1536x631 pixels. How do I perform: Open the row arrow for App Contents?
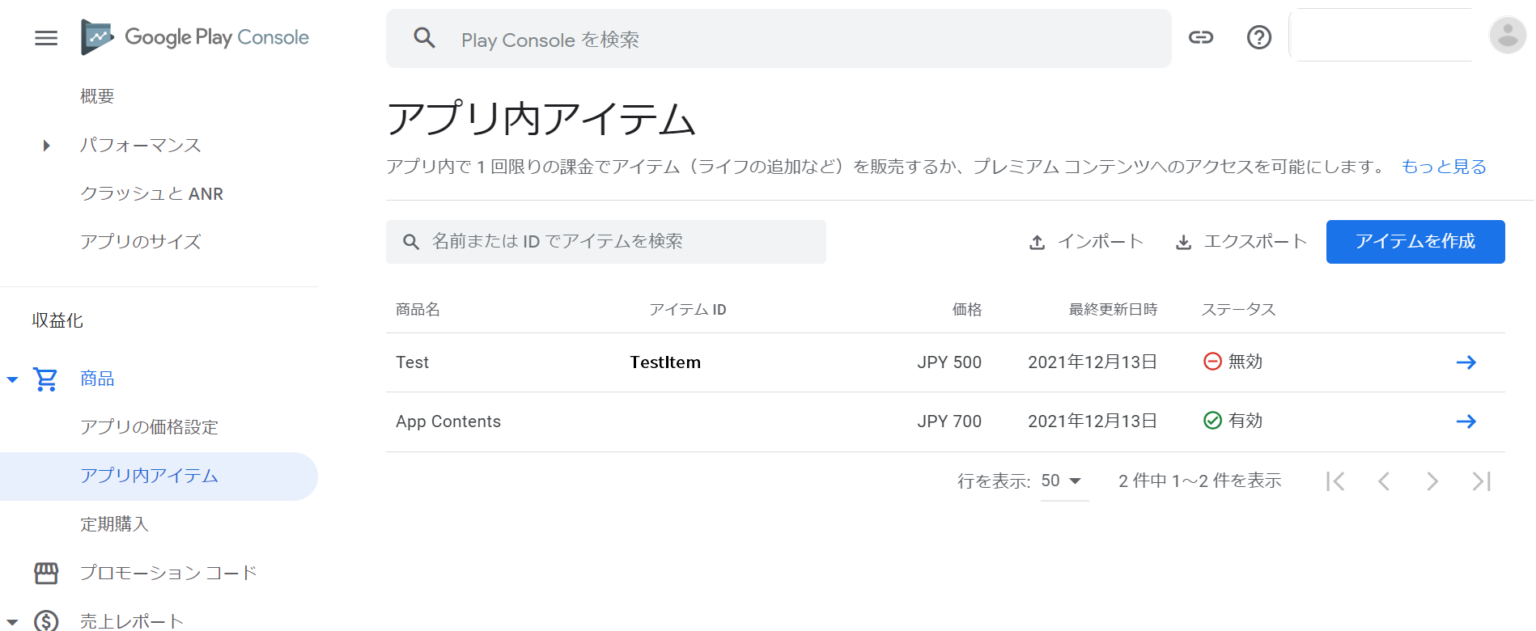[1466, 421]
